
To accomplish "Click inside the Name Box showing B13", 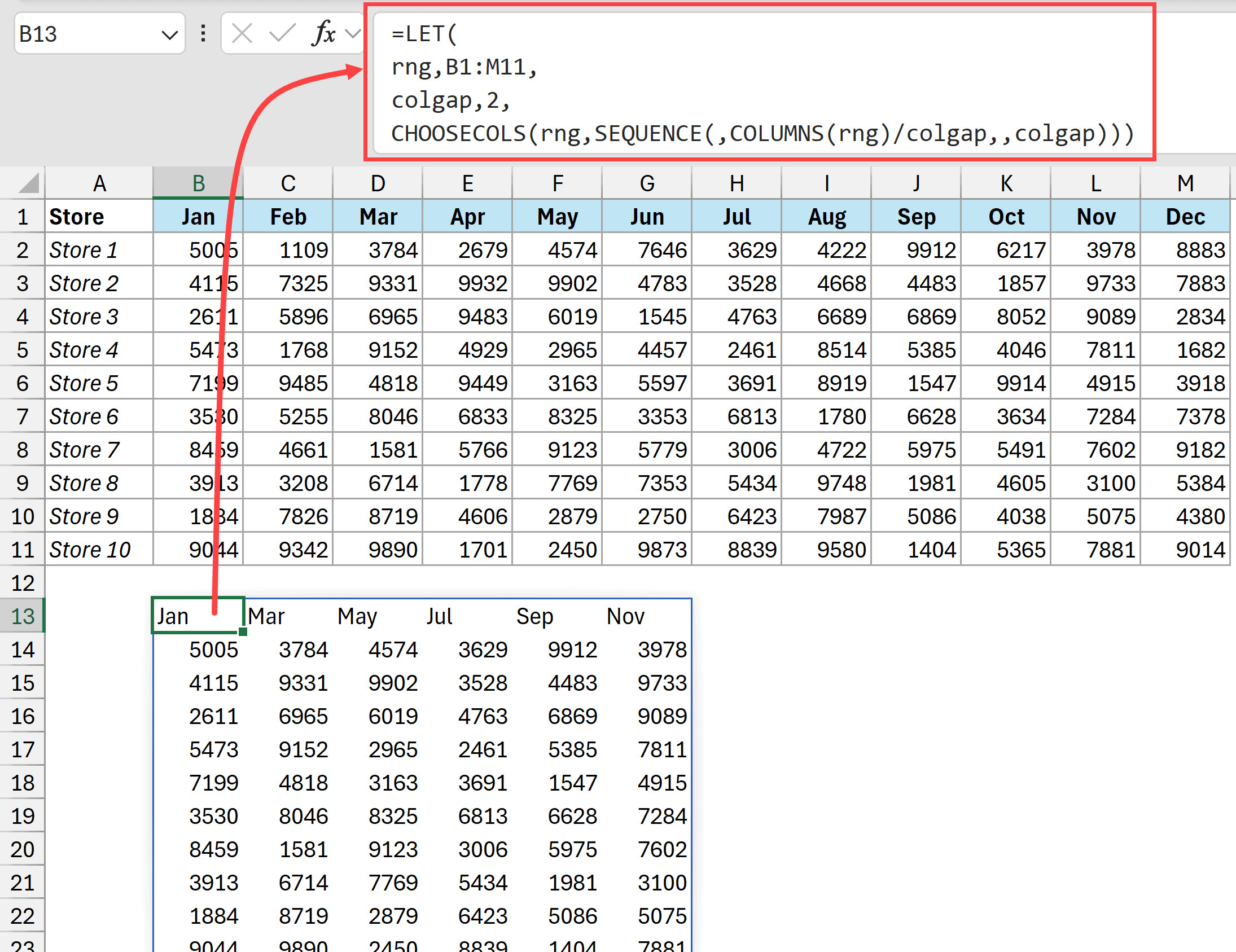I will coord(85,34).
